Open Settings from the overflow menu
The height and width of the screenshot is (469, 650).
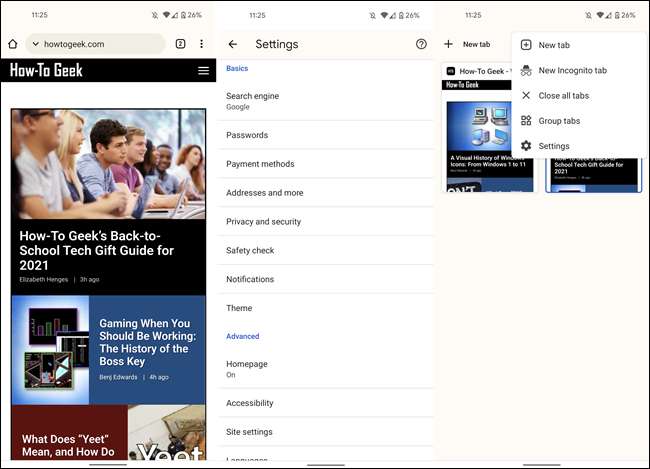(554, 146)
